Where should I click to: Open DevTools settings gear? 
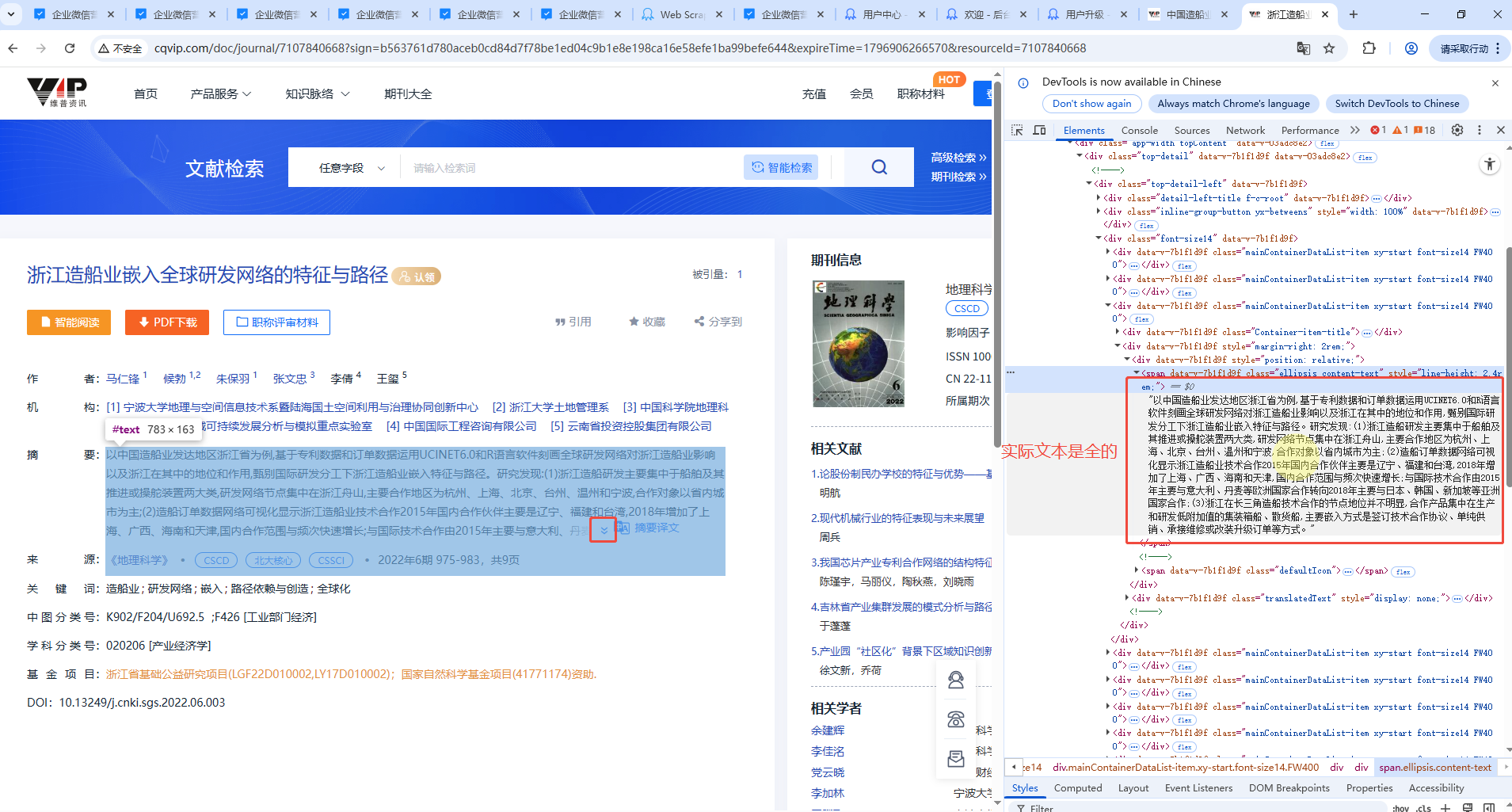pyautogui.click(x=1457, y=130)
